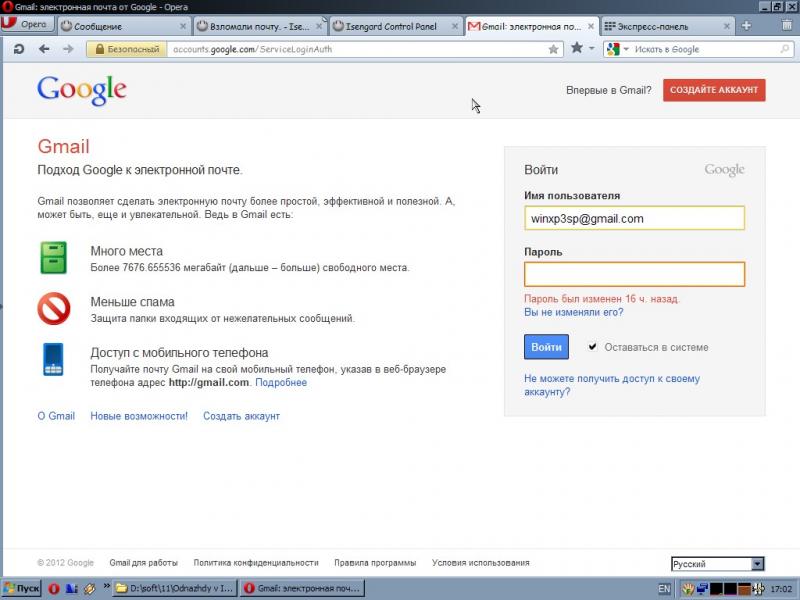Bookmark page with star inside address bar
This screenshot has height=600, width=800.
(x=553, y=49)
